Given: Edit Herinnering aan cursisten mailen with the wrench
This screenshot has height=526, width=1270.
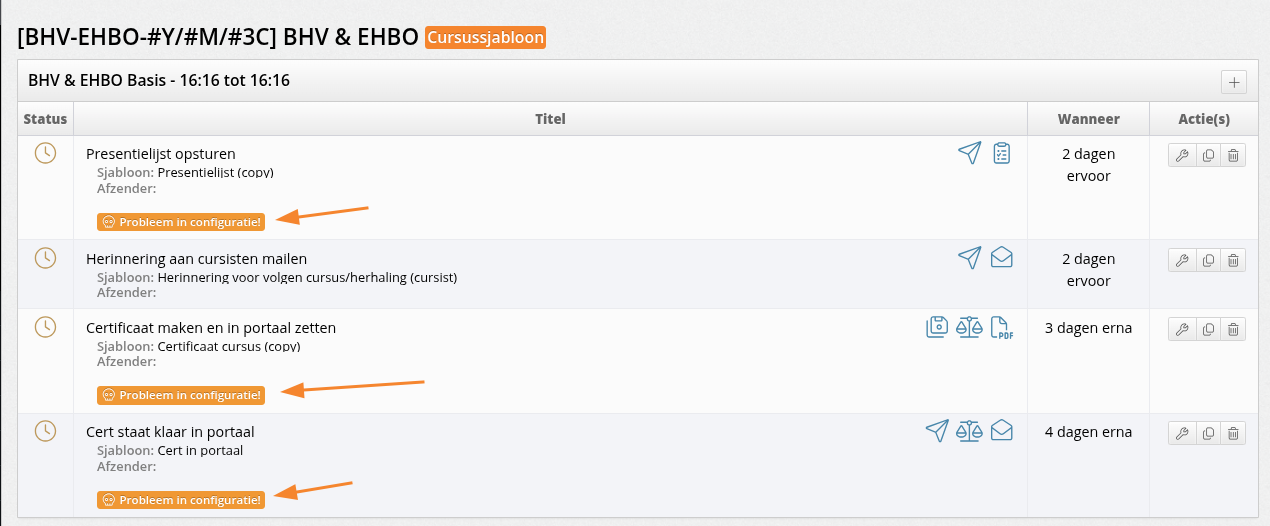Looking at the screenshot, I should coord(1181,260).
